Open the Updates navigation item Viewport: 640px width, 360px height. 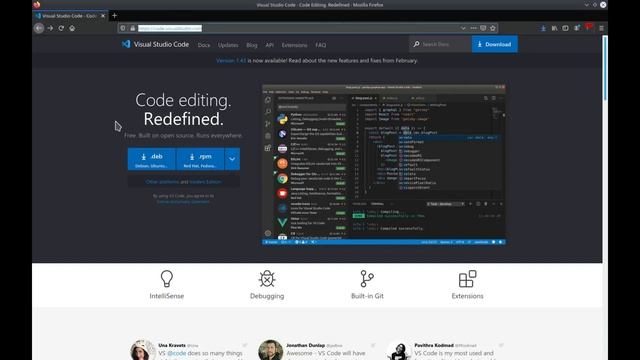pos(228,45)
